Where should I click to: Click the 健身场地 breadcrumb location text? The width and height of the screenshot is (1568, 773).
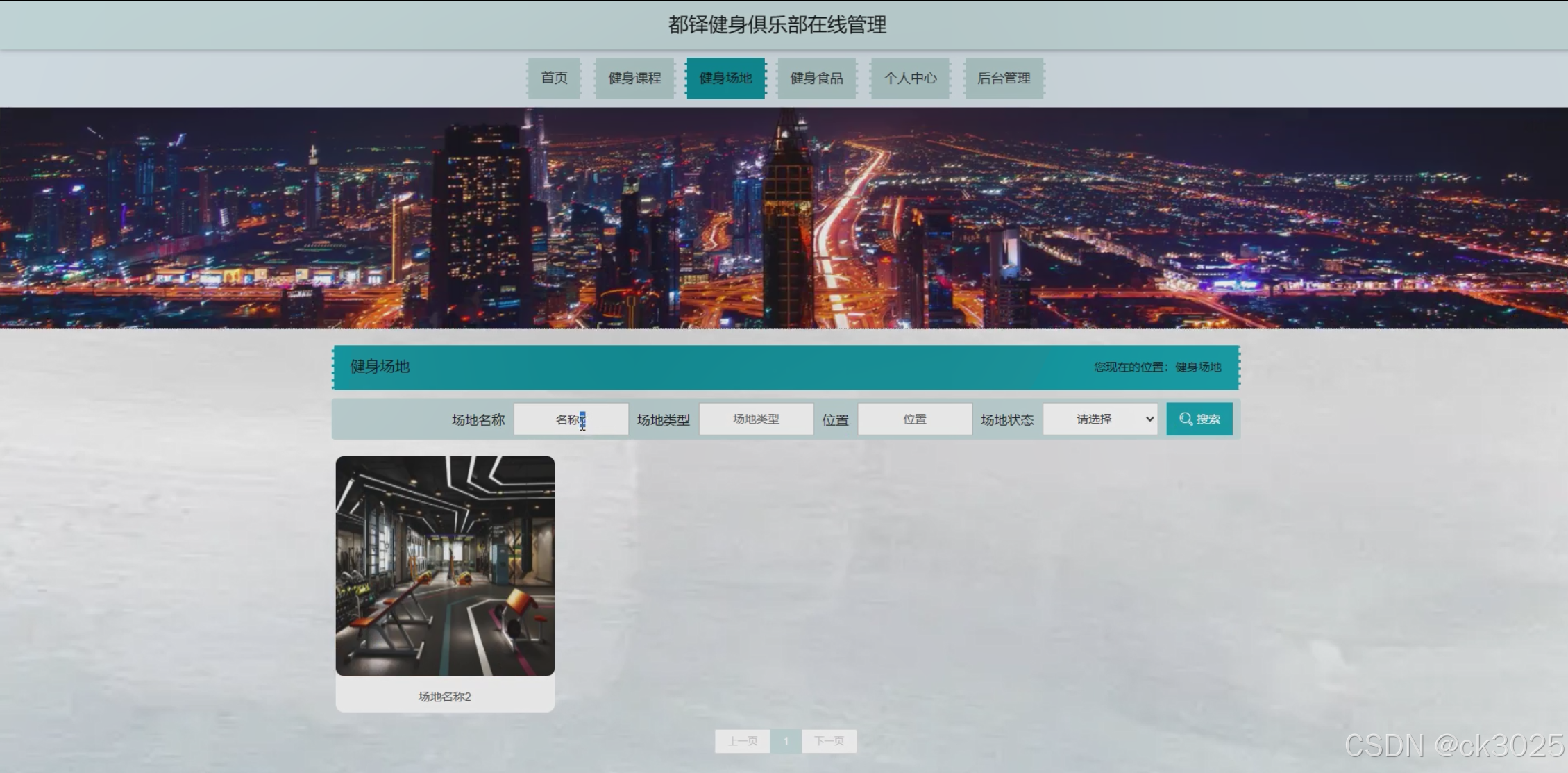tap(1197, 367)
